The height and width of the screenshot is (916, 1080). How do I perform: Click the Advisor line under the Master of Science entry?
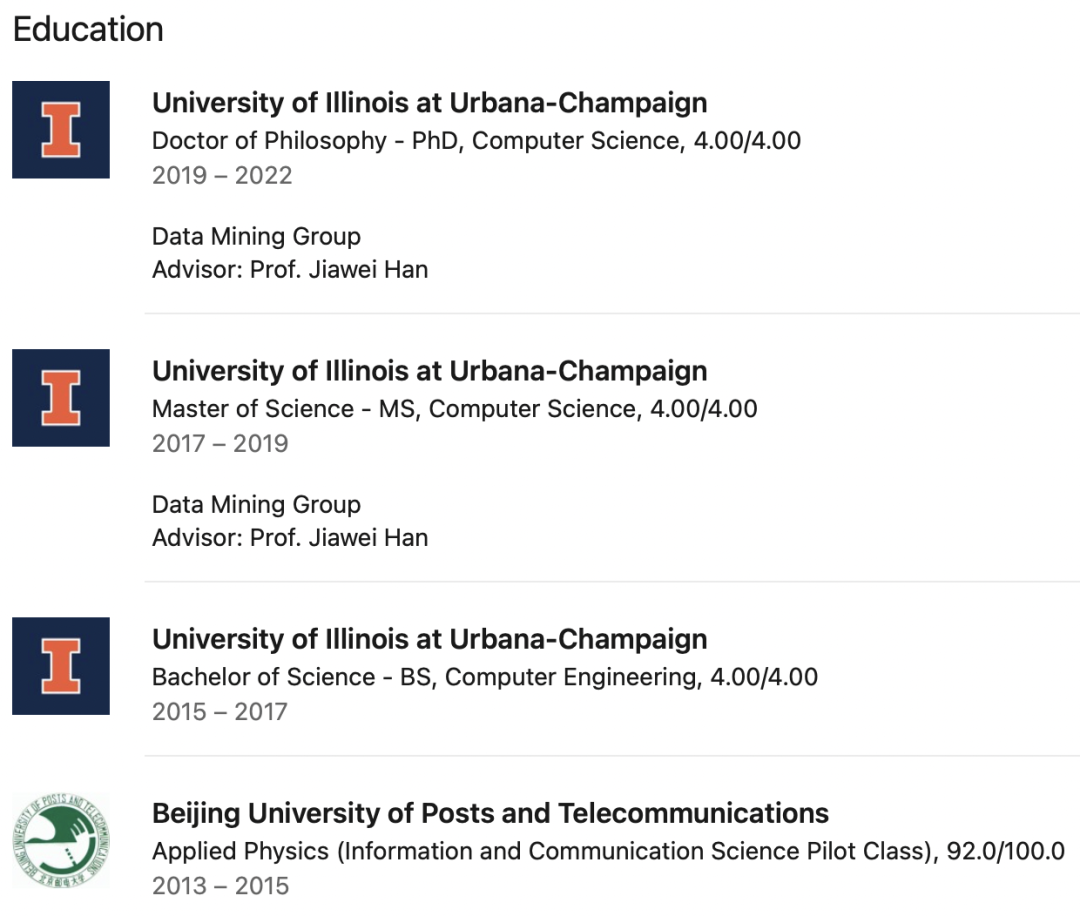click(x=290, y=538)
